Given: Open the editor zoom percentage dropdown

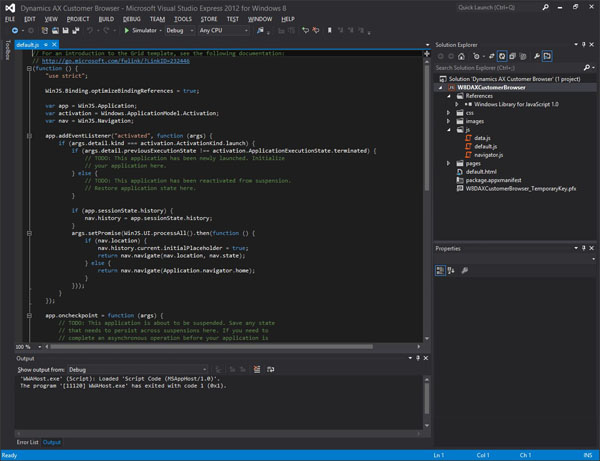Looking at the screenshot, I should (x=39, y=347).
